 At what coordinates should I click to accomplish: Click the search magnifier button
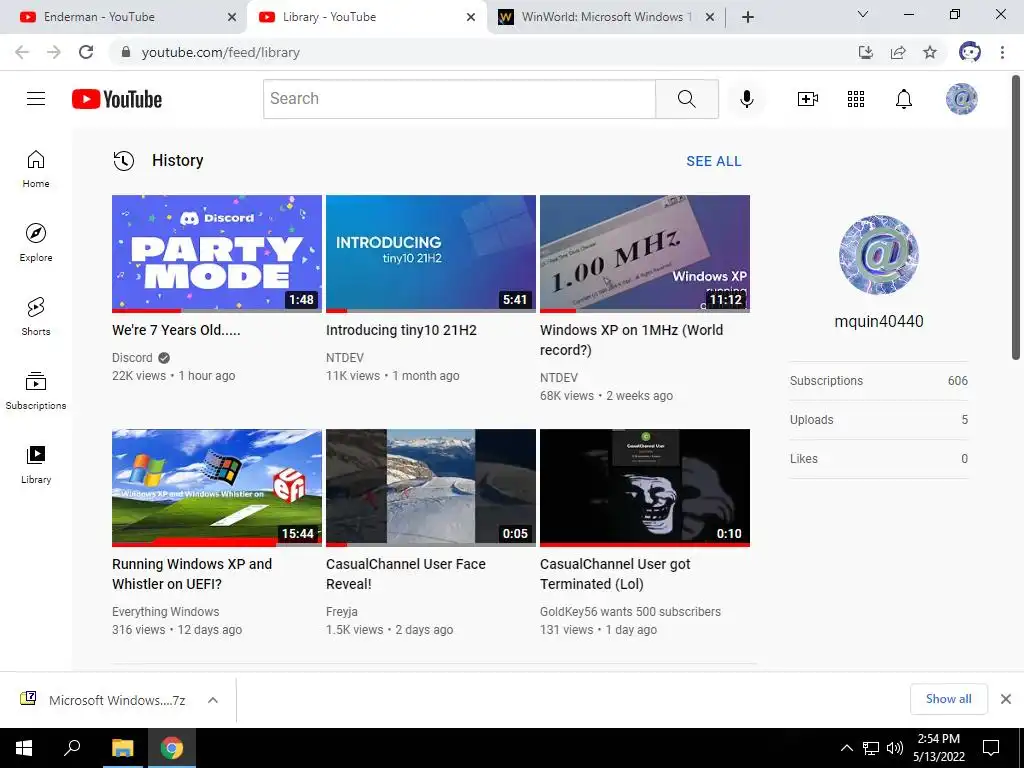[686, 99]
